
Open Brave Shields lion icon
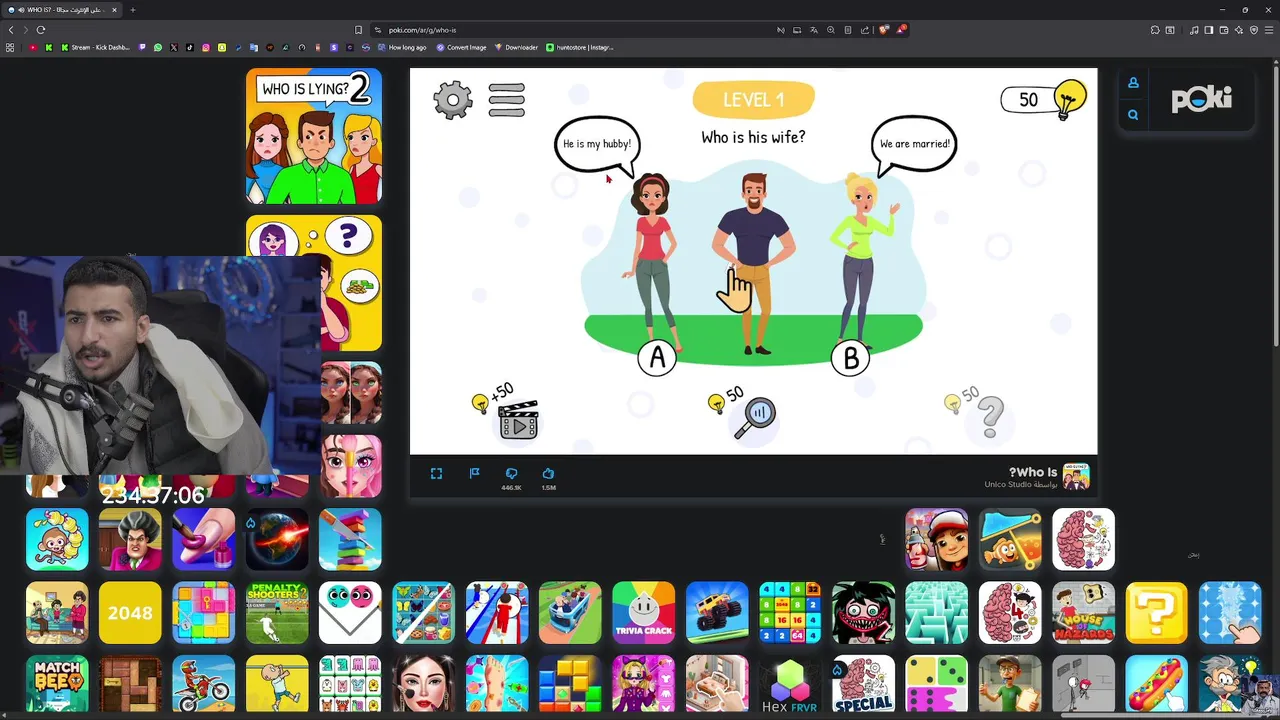point(883,30)
